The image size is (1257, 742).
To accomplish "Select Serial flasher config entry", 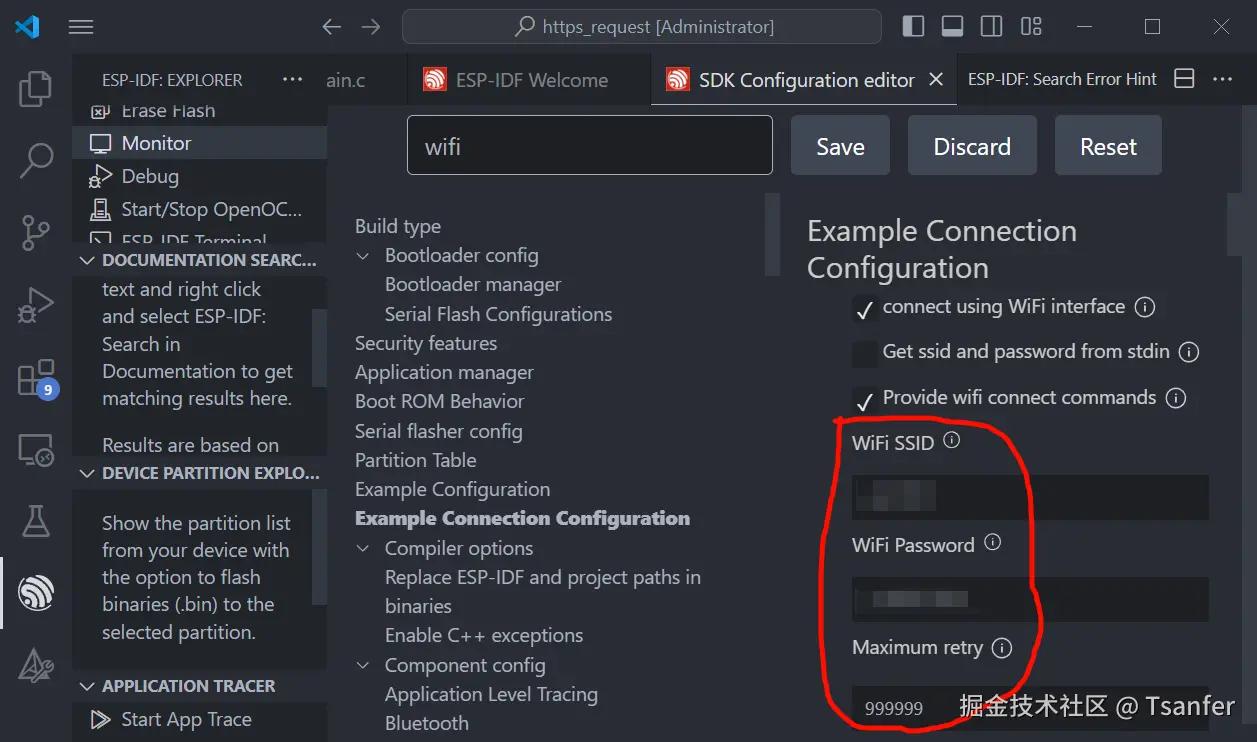I will click(438, 431).
